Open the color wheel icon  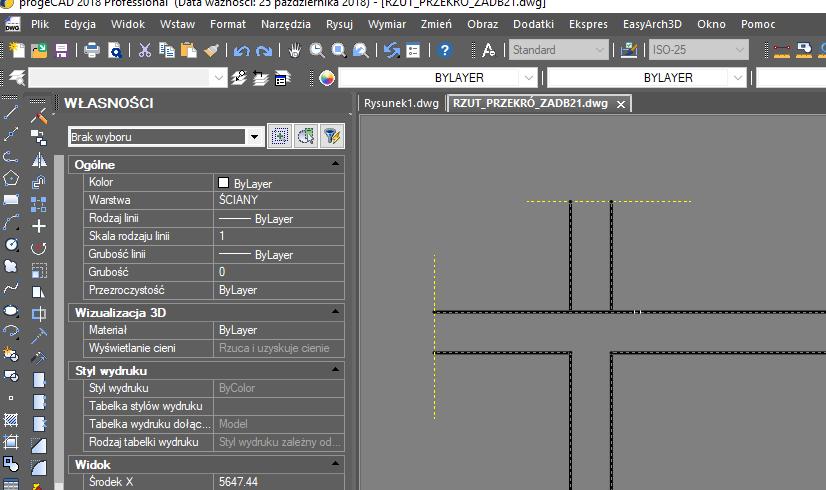click(327, 78)
